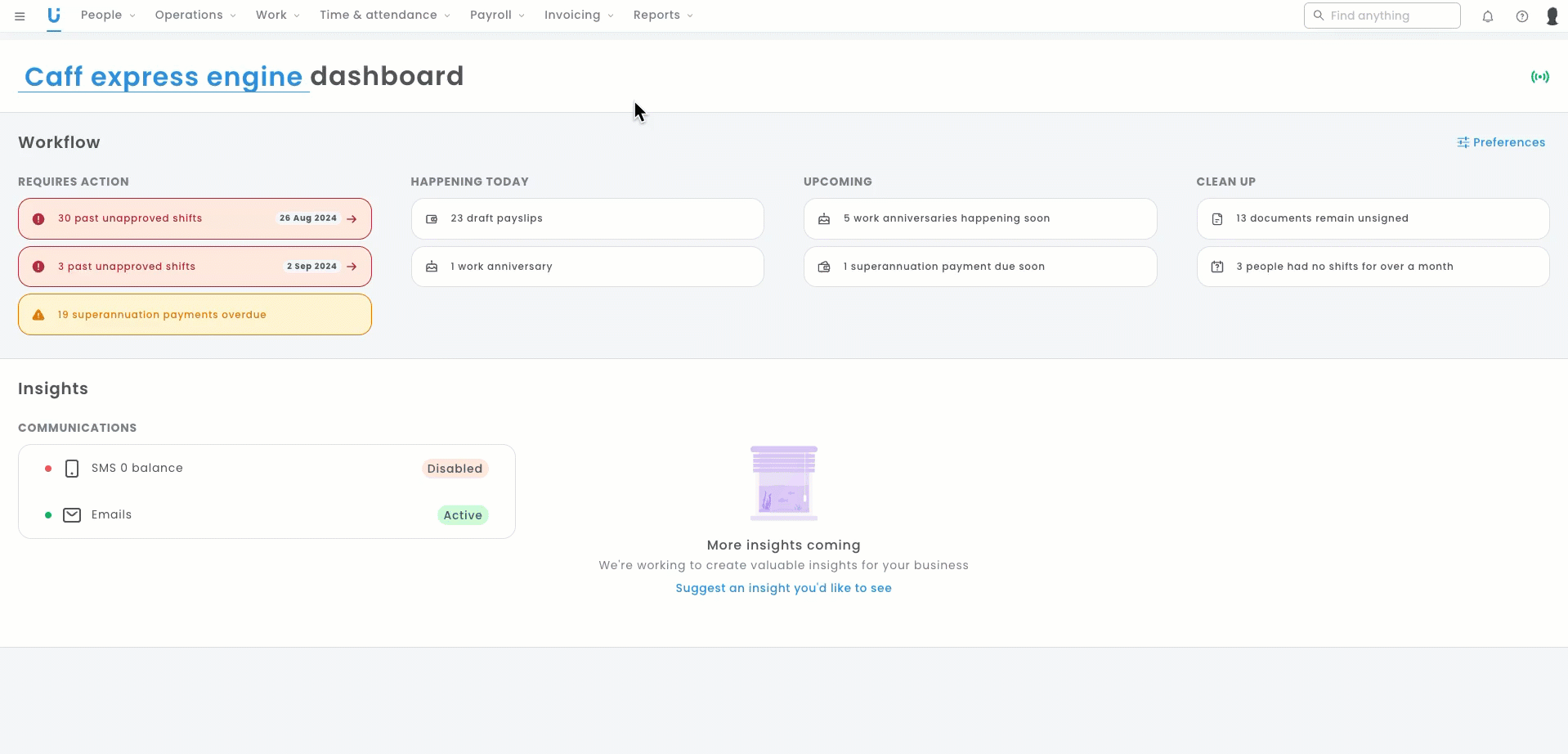Image resolution: width=1568 pixels, height=754 pixels.
Task: Click Suggest an insight you'd like to see
Action: click(x=783, y=588)
